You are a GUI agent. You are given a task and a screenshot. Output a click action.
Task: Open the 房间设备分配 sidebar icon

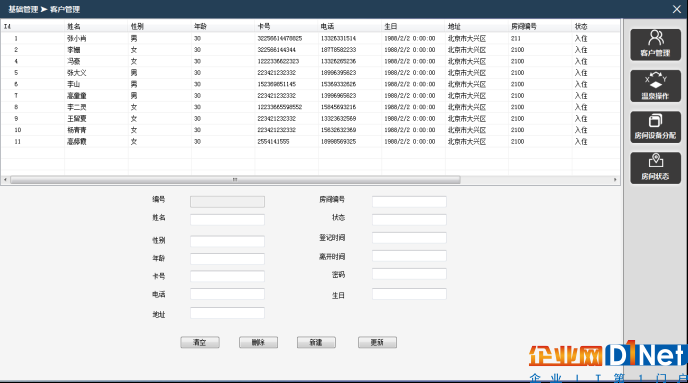[x=656, y=127]
